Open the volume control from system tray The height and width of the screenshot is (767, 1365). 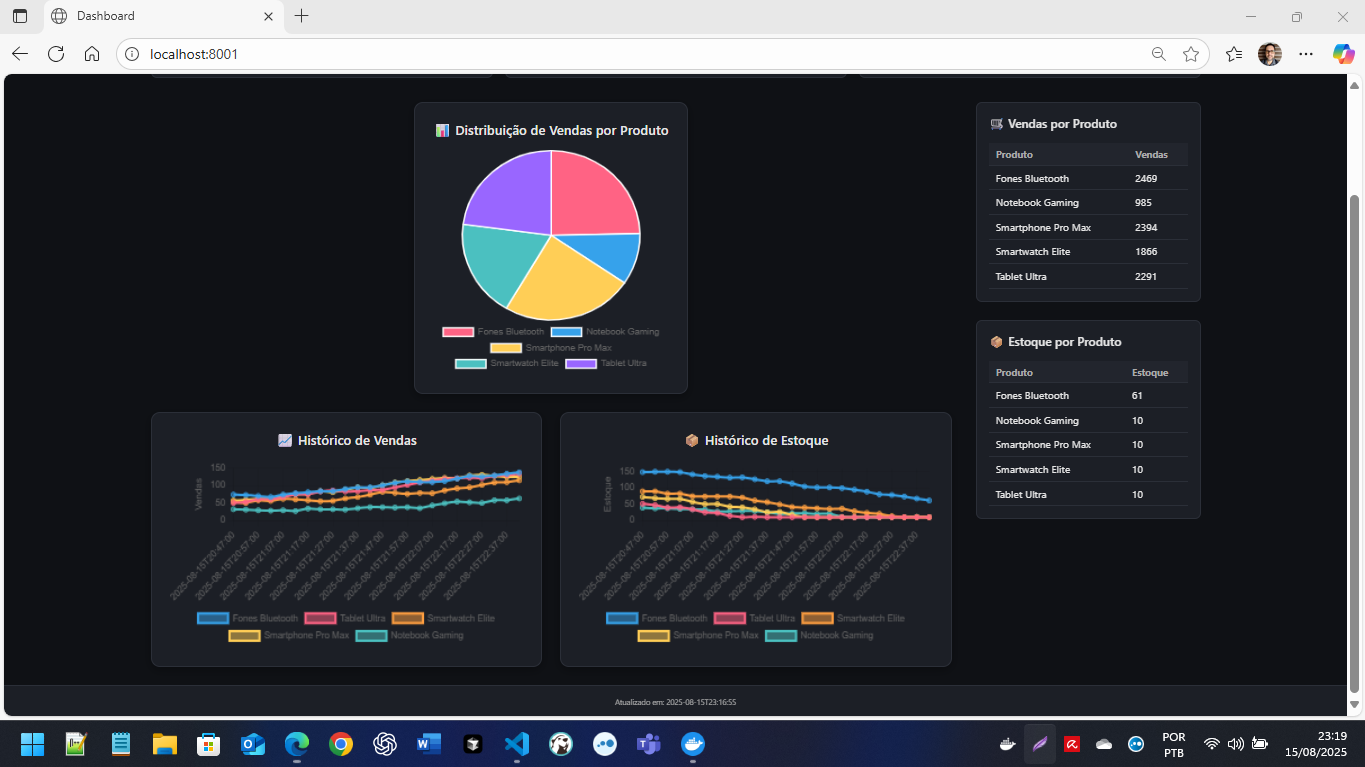[1235, 744]
